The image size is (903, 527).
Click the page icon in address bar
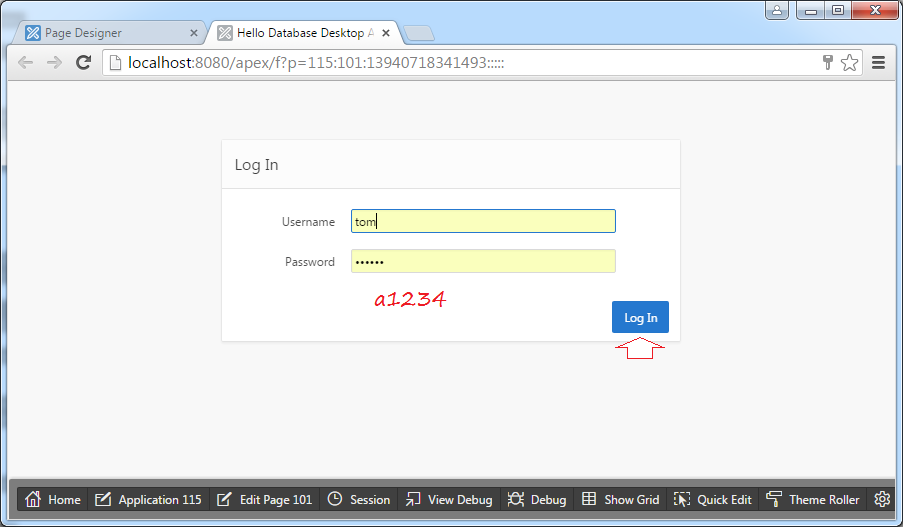115,62
